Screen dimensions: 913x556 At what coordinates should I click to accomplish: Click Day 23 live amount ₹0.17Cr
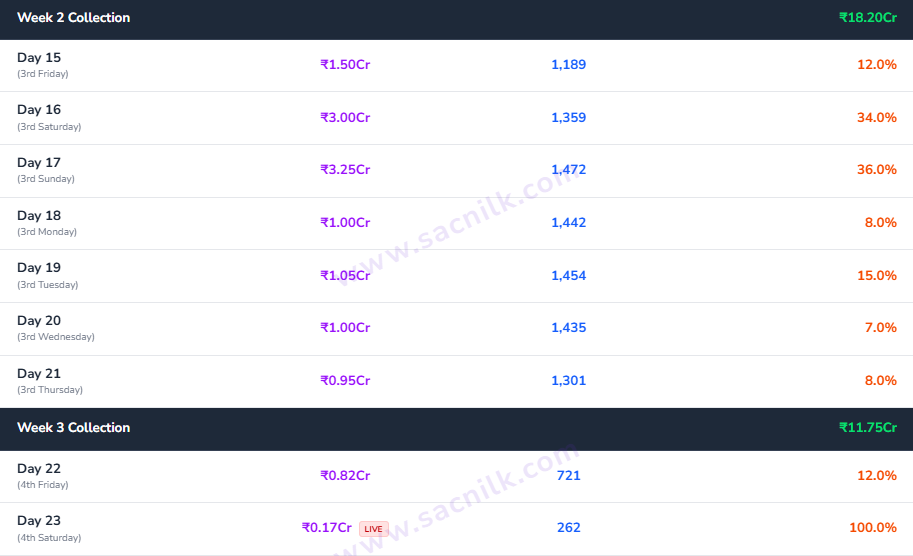pos(327,527)
